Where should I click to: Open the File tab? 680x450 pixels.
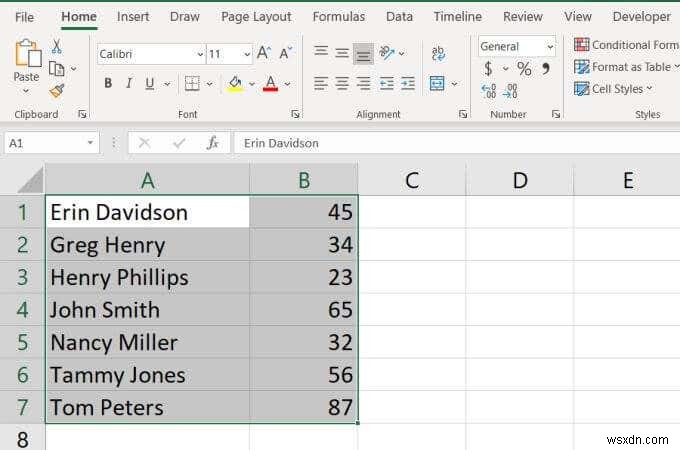24,17
